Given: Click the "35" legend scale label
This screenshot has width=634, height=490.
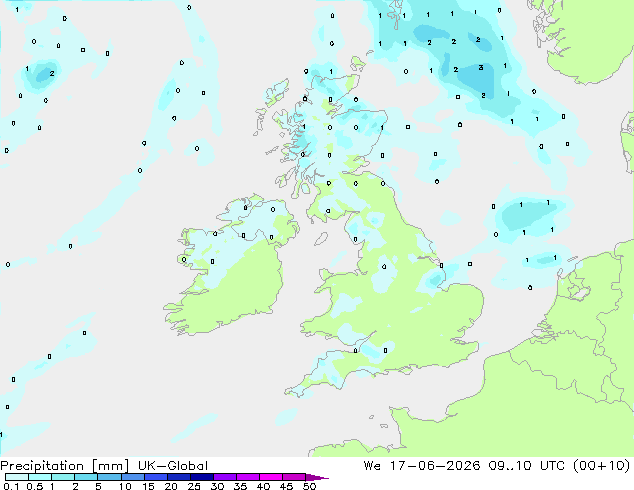Looking at the screenshot, I should point(240,486).
